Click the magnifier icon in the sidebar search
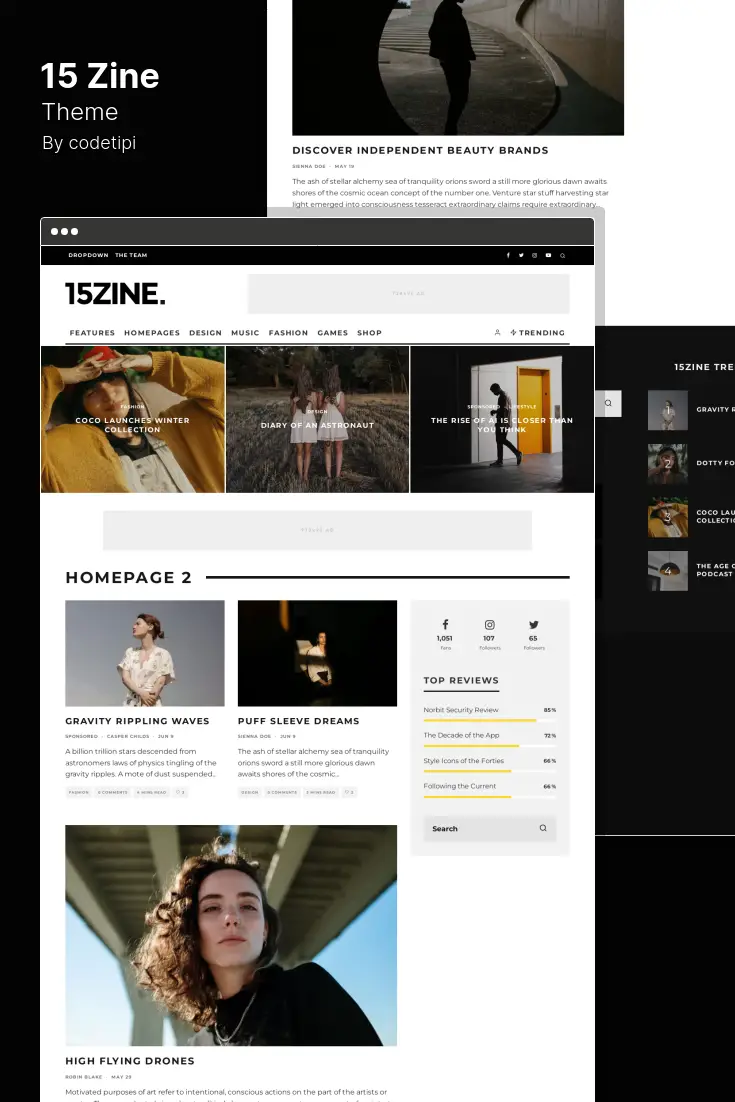This screenshot has width=735, height=1102. 542,828
